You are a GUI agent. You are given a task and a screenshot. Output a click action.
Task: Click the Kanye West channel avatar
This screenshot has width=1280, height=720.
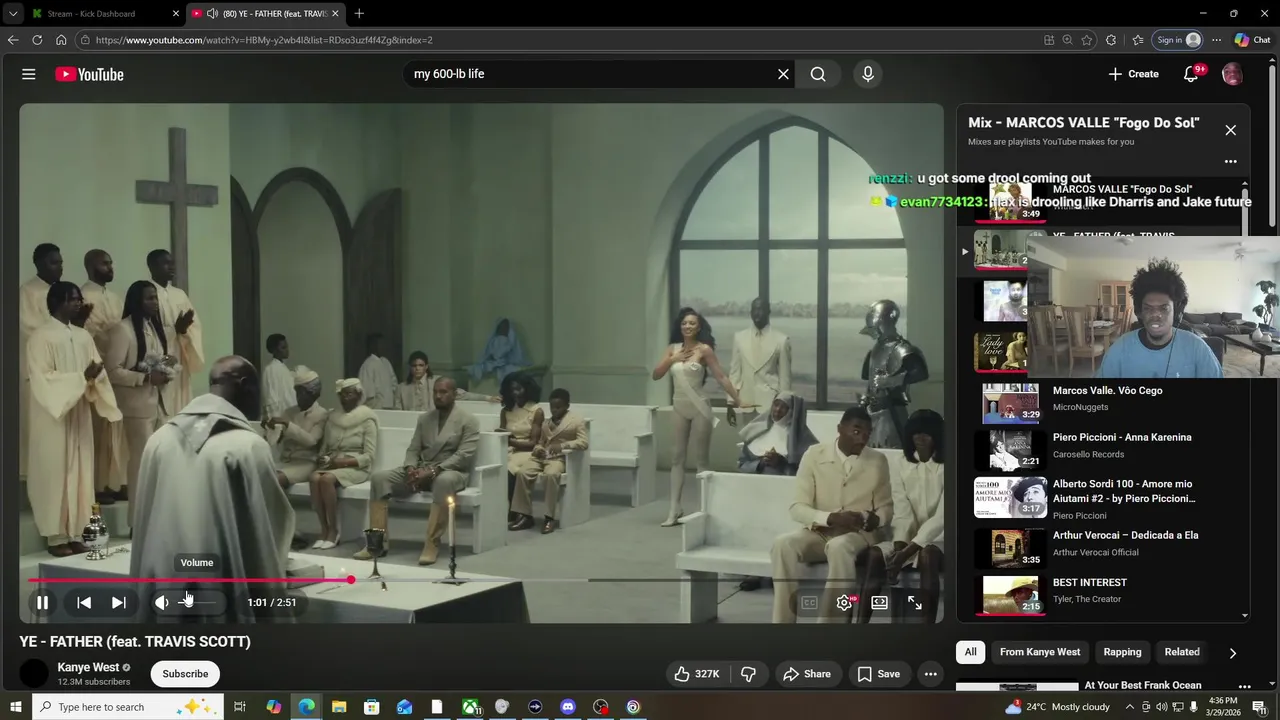[34, 673]
